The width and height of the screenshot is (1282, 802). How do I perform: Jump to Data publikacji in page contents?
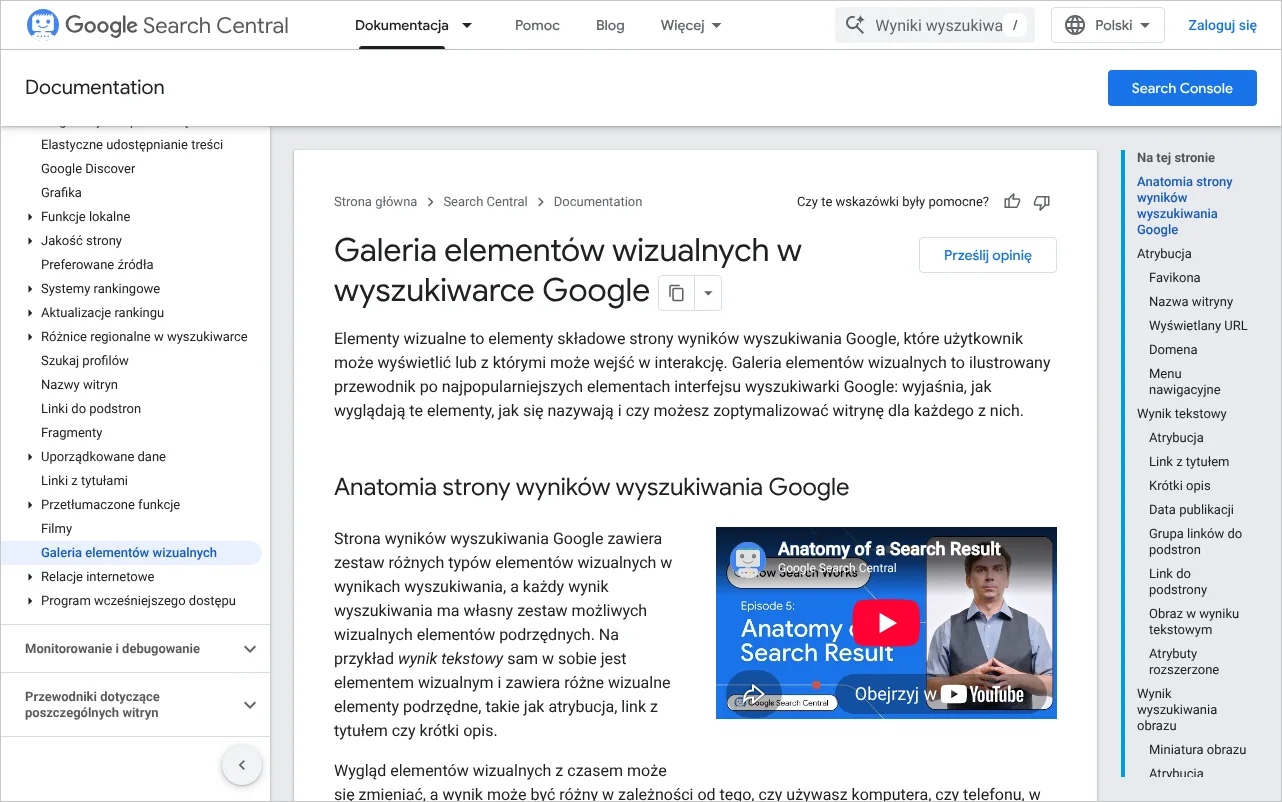1191,510
